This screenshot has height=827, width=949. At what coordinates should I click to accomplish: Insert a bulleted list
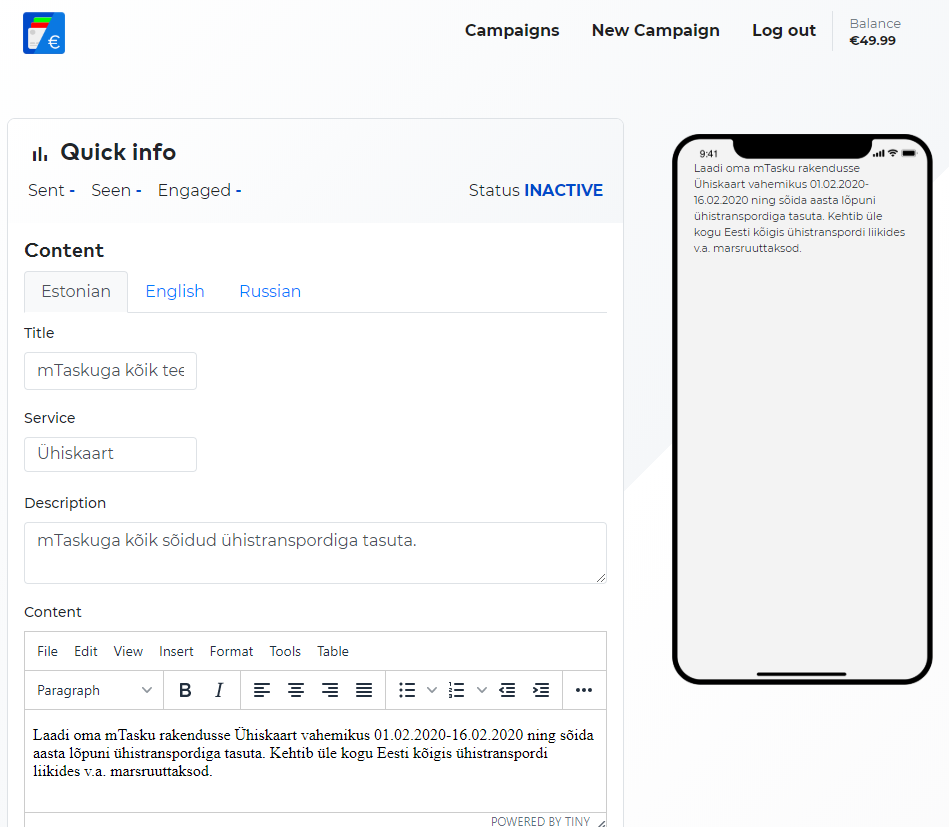(x=407, y=690)
